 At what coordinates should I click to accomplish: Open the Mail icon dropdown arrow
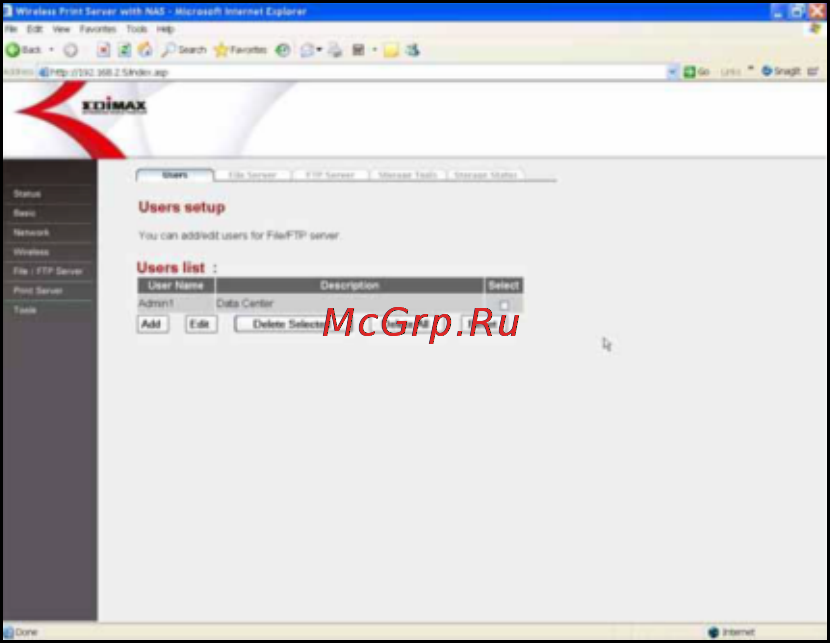[319, 50]
